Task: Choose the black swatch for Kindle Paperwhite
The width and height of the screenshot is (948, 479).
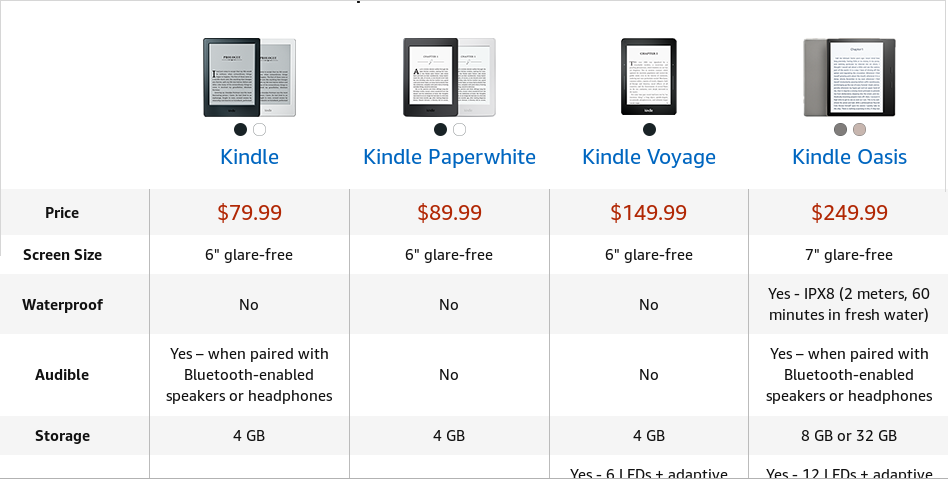Action: [440, 129]
